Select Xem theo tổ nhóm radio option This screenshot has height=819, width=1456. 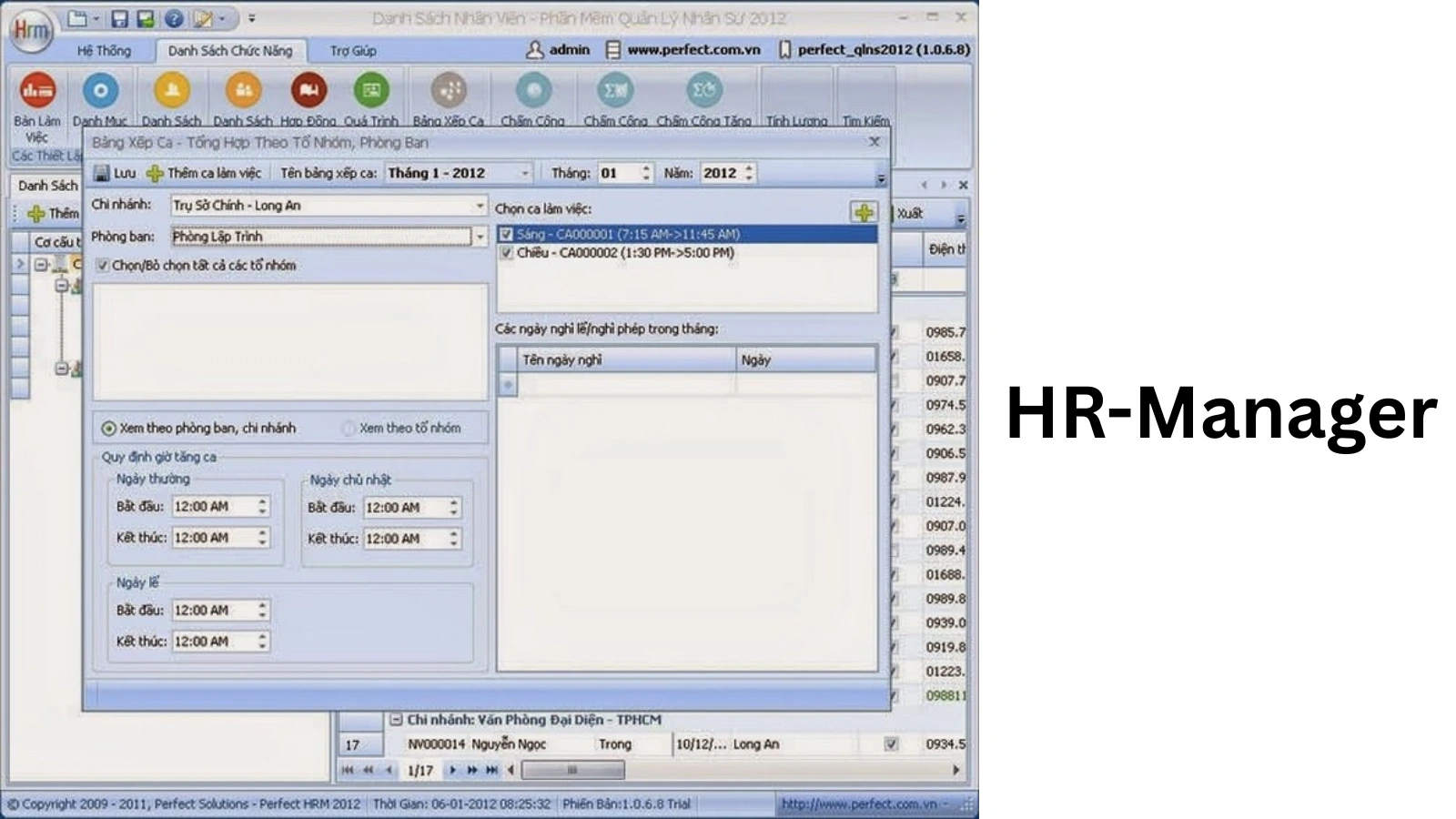(348, 428)
